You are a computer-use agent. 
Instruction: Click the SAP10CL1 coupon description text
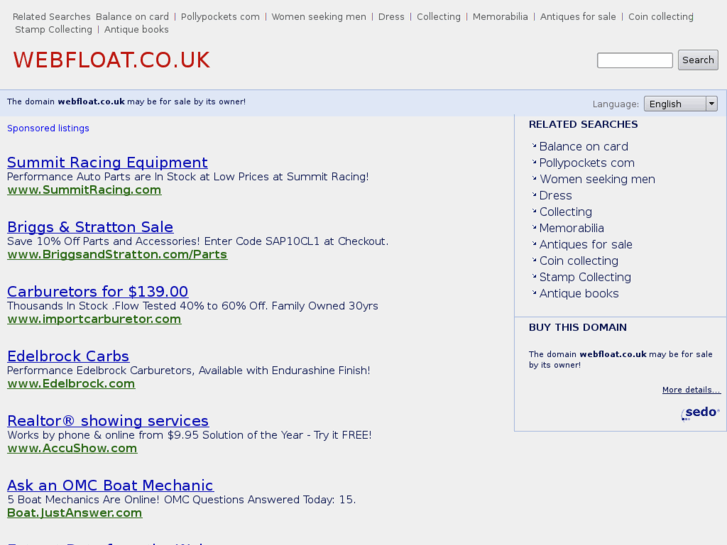198,241
